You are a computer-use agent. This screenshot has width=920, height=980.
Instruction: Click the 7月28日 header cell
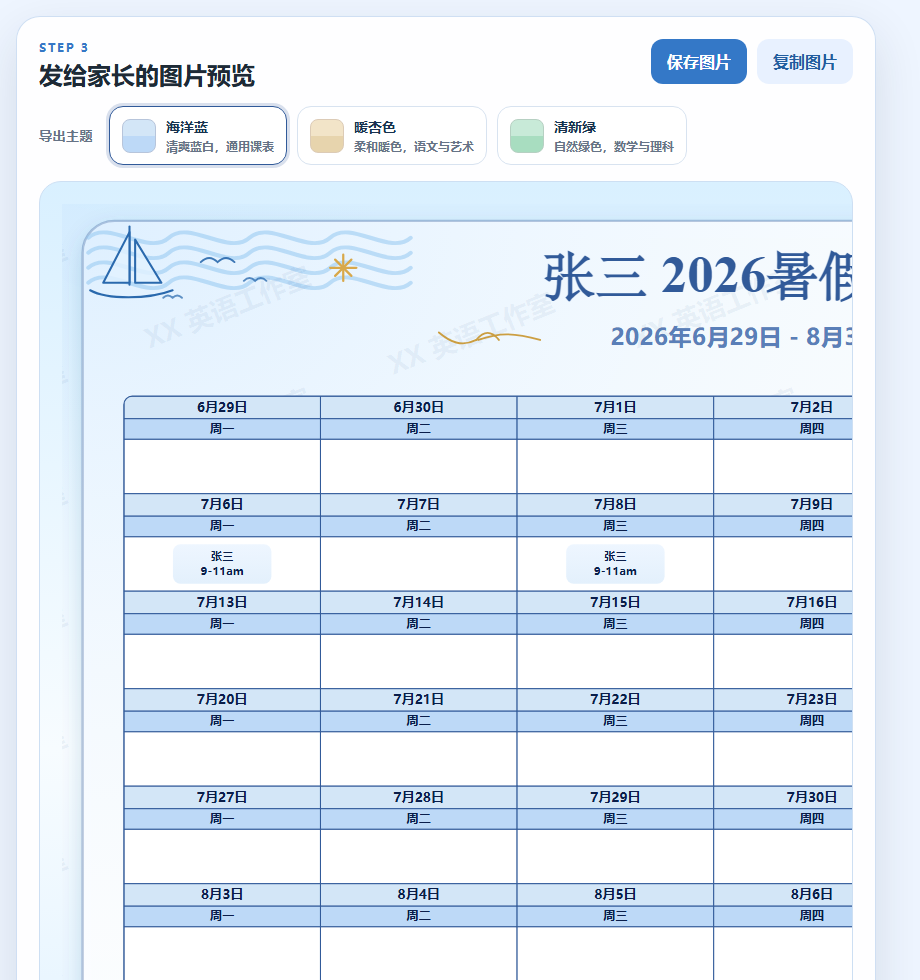419,798
